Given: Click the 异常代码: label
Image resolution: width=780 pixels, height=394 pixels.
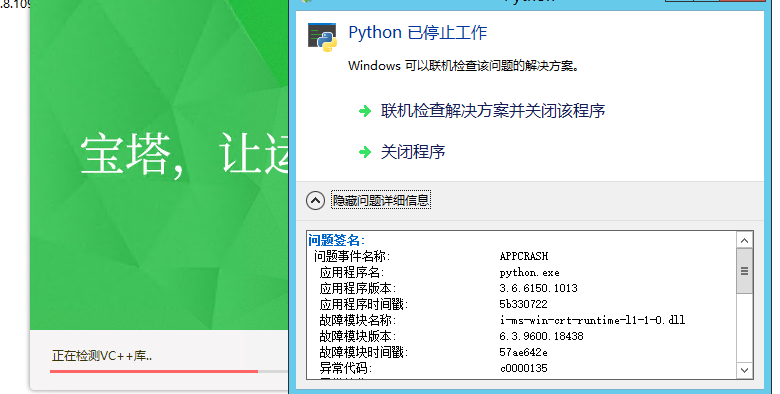Looking at the screenshot, I should coord(346,368).
